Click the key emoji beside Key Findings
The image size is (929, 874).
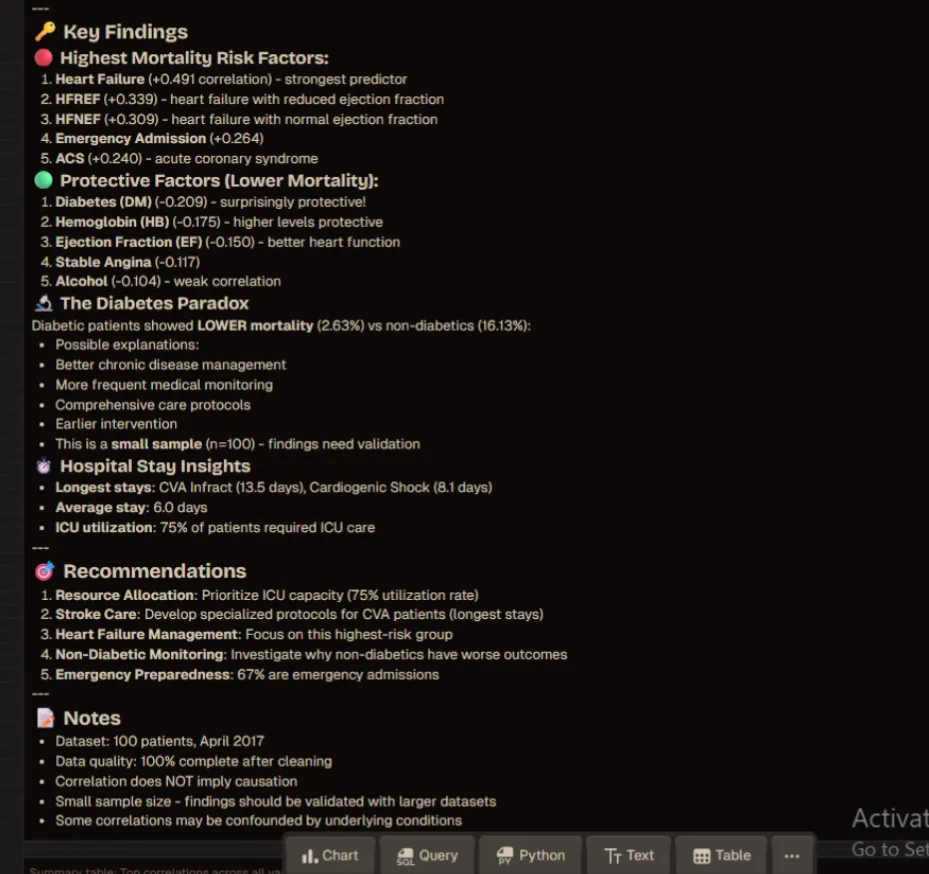(45, 31)
